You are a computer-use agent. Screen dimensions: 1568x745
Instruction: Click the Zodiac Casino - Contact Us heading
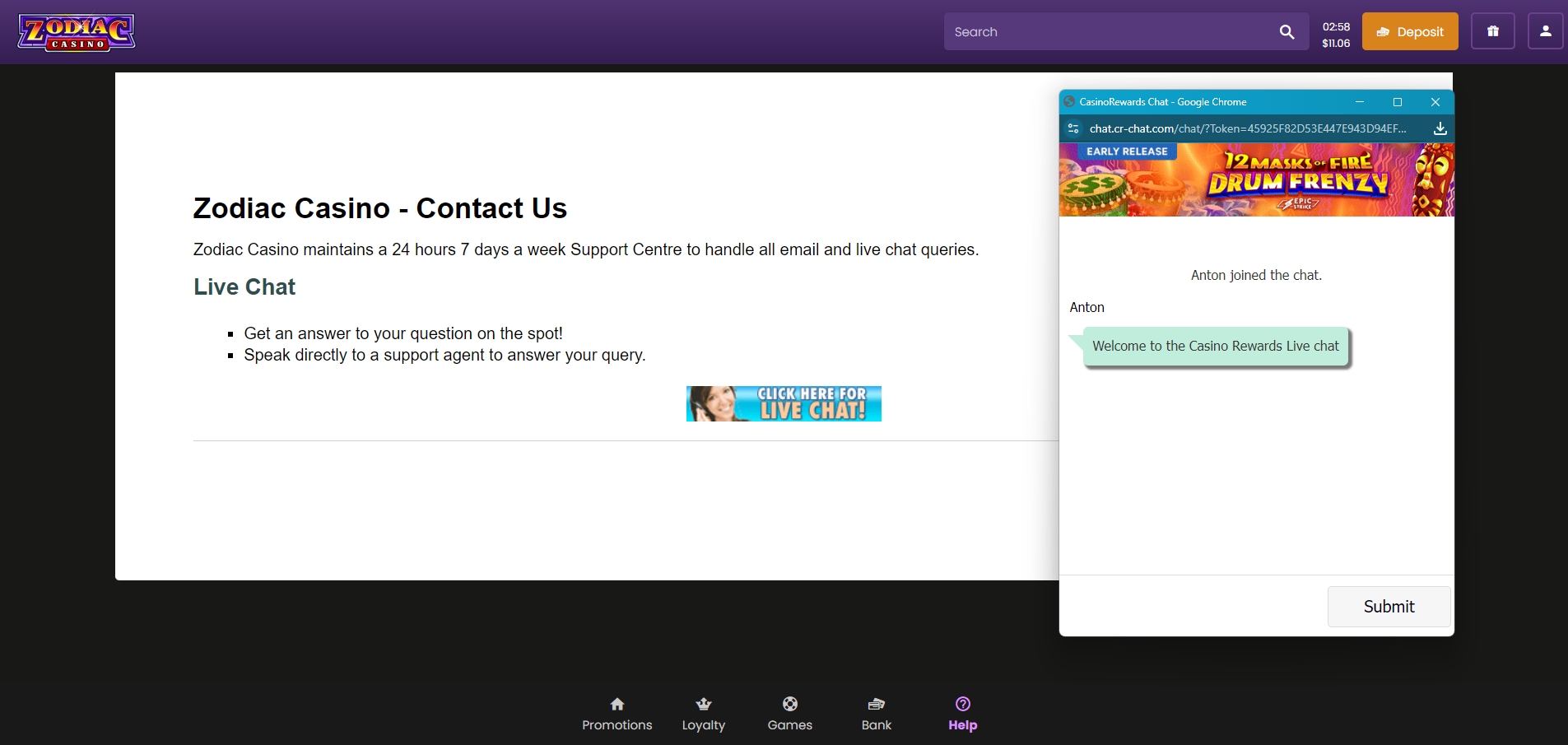(x=380, y=208)
